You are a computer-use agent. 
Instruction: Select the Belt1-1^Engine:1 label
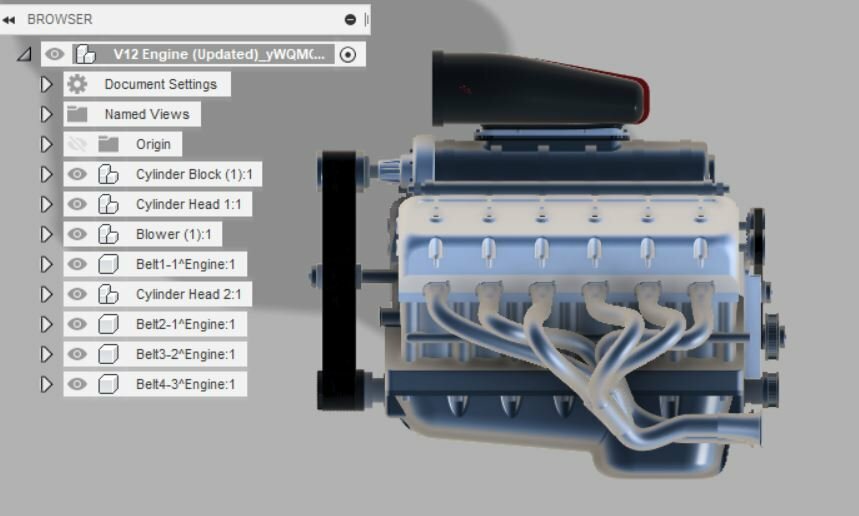pyautogui.click(x=186, y=265)
